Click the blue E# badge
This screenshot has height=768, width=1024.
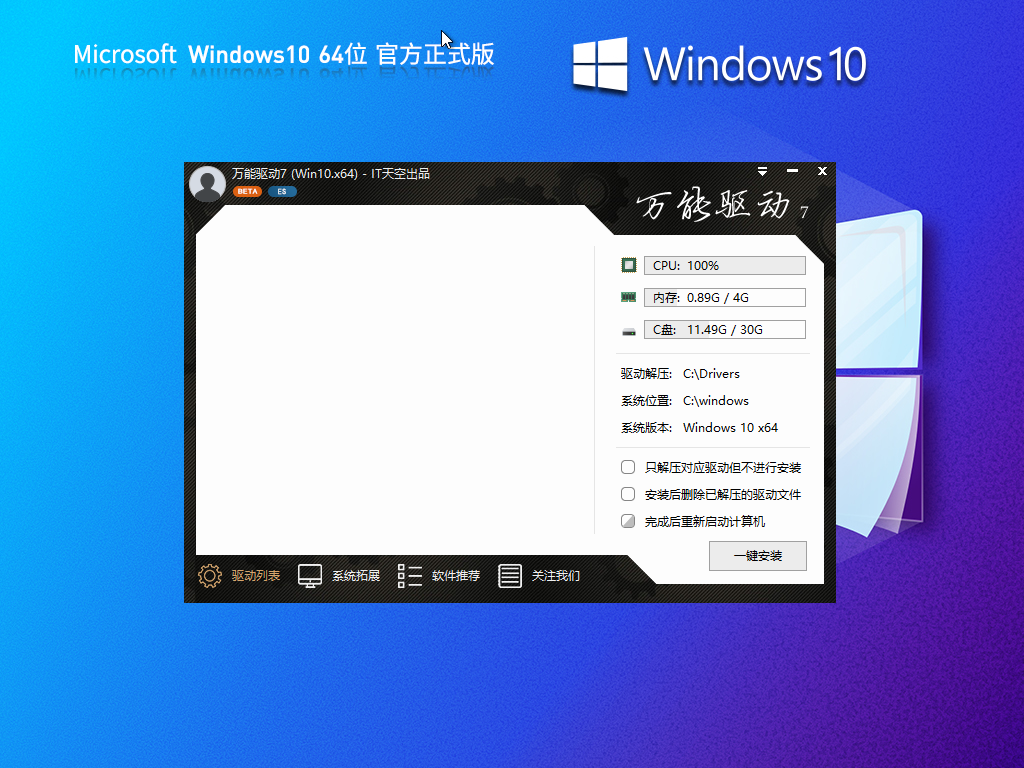(x=281, y=190)
